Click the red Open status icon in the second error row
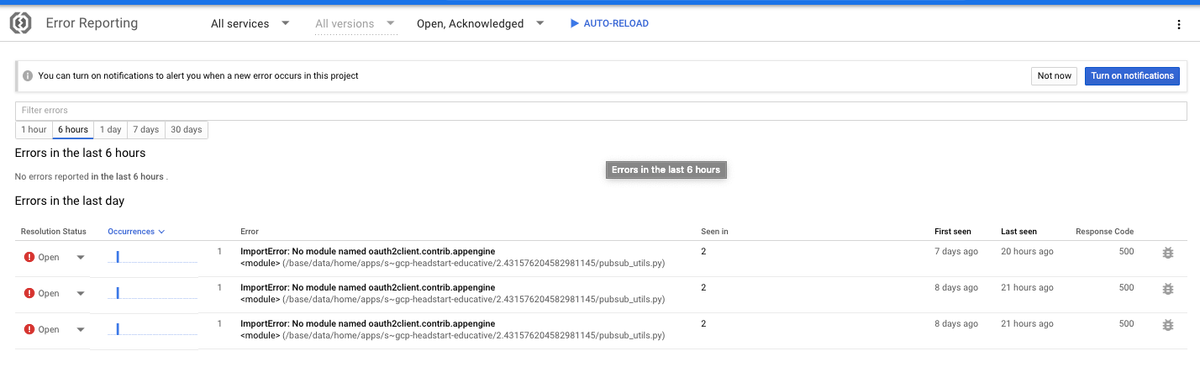Screen dimensions: 1200x376 point(29,293)
